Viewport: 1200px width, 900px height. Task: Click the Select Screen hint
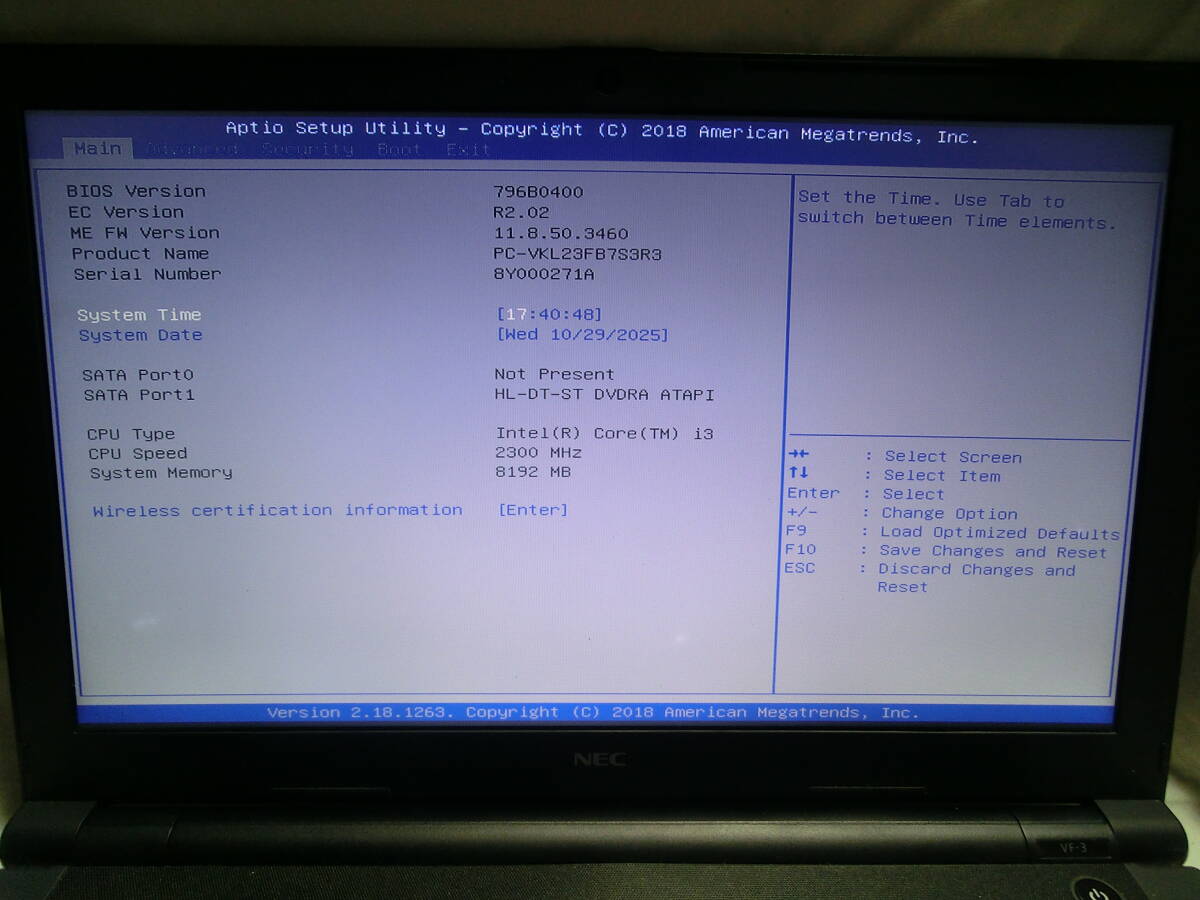pyautogui.click(x=953, y=457)
